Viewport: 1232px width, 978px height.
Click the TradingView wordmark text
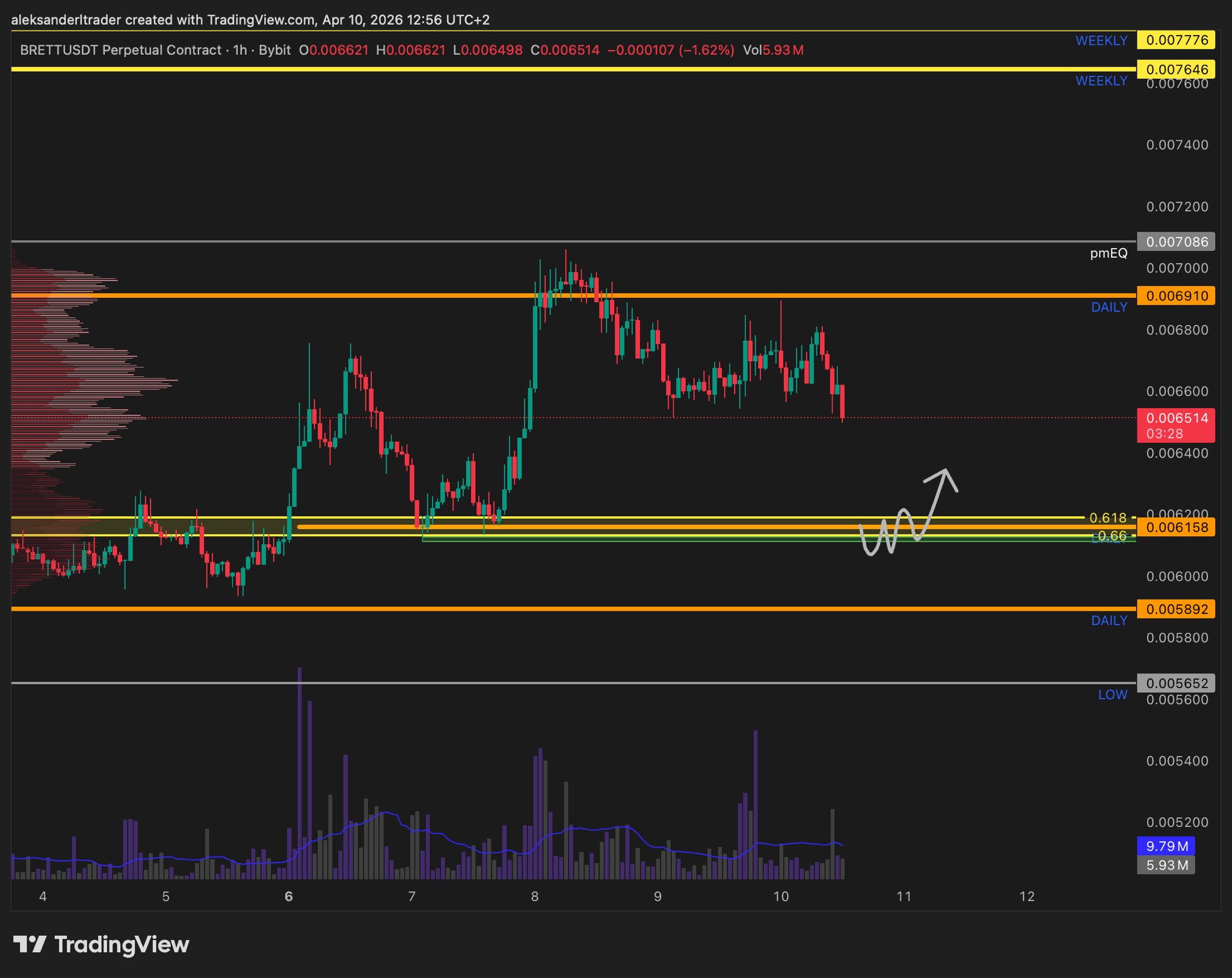[x=122, y=944]
